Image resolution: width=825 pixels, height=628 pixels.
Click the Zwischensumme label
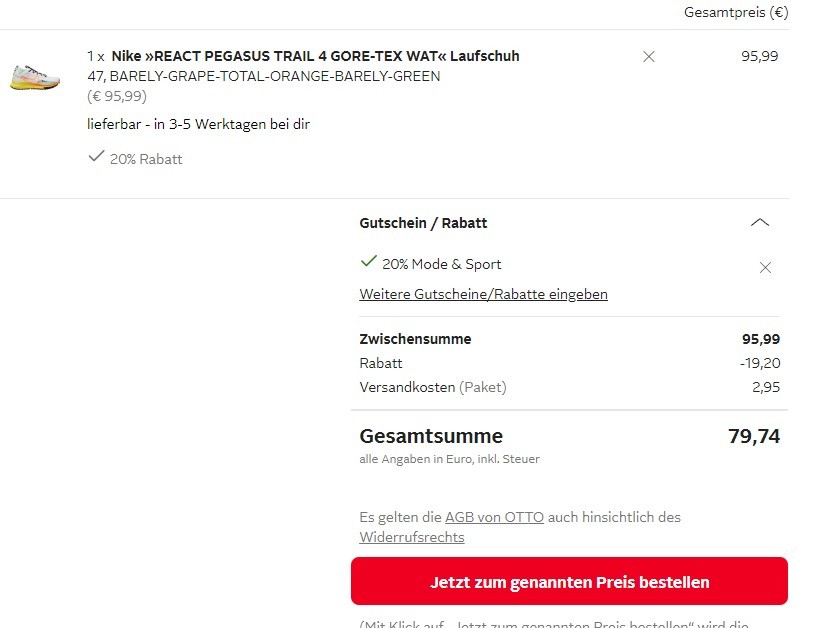415,339
